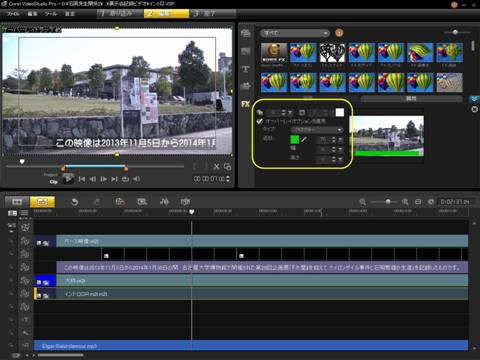Select the Corel FX filter thumbnail
Screen dimensions: 480x360
(x=274, y=52)
